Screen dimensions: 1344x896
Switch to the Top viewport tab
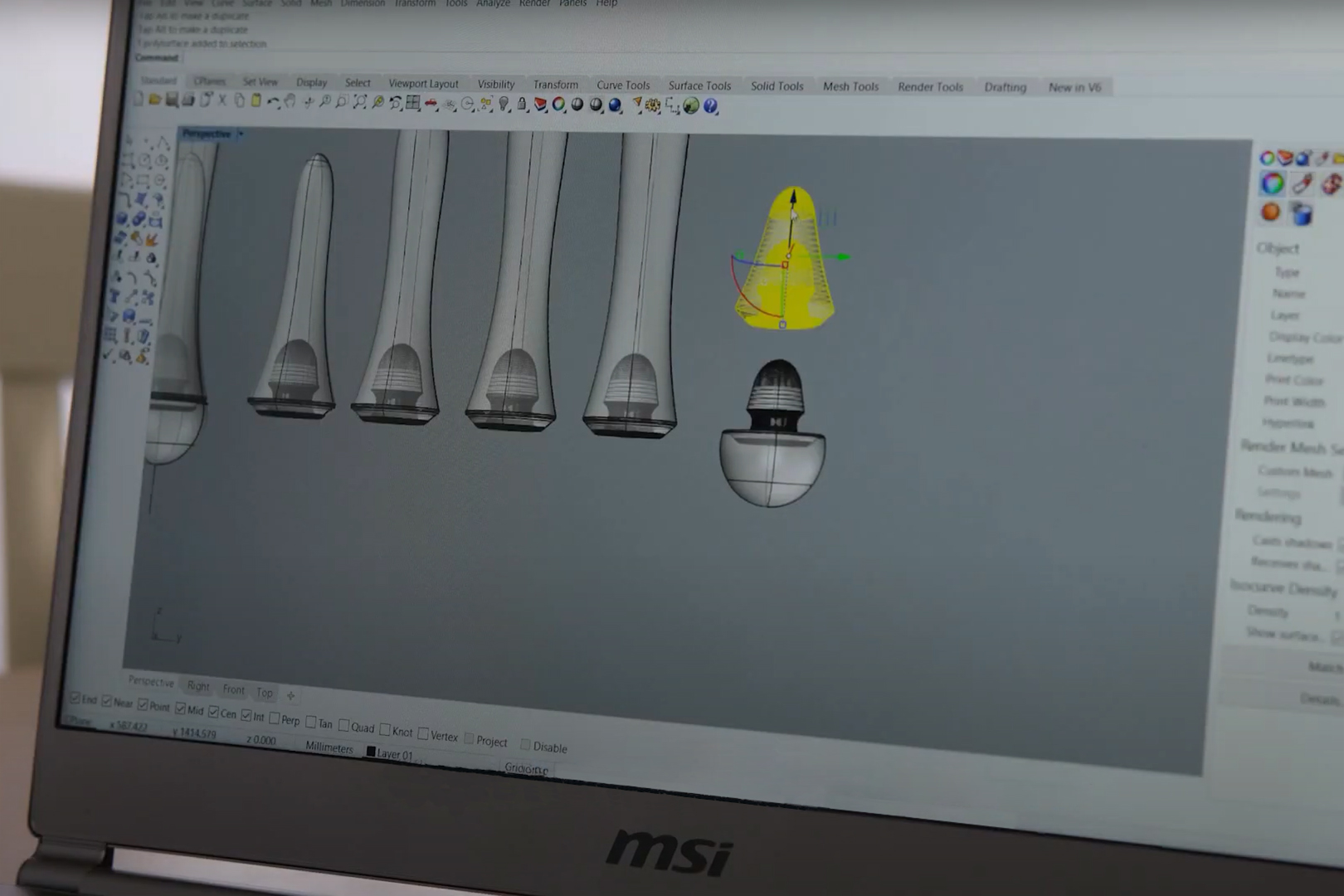point(265,692)
